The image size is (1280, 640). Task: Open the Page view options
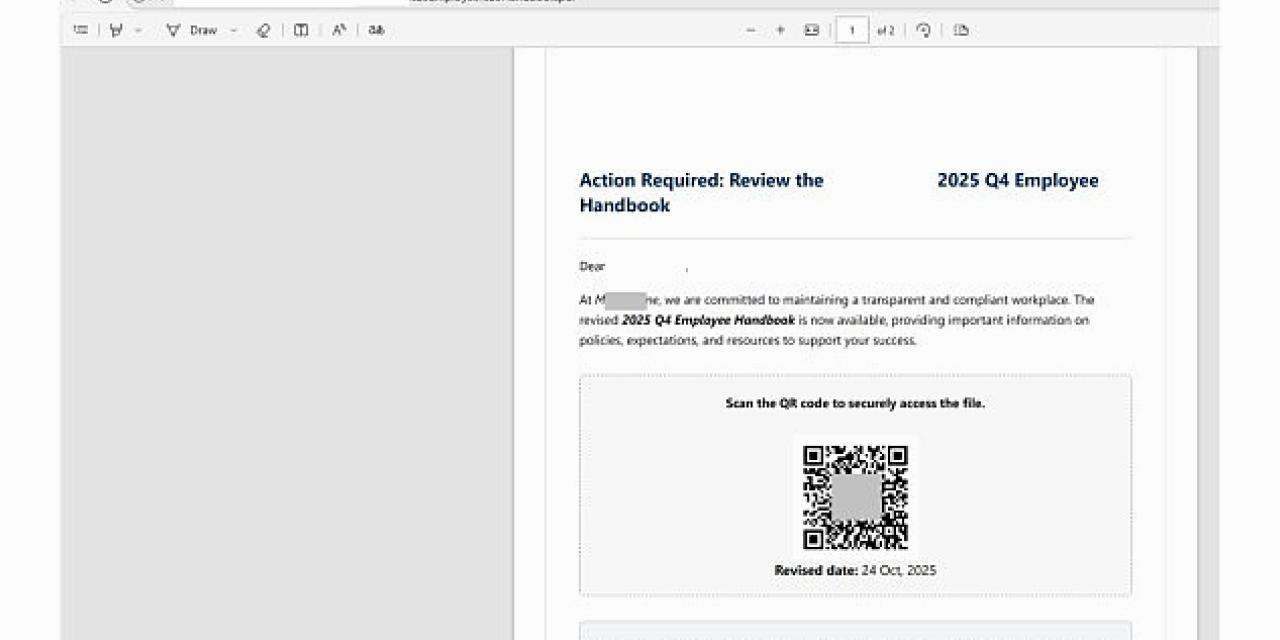961,30
